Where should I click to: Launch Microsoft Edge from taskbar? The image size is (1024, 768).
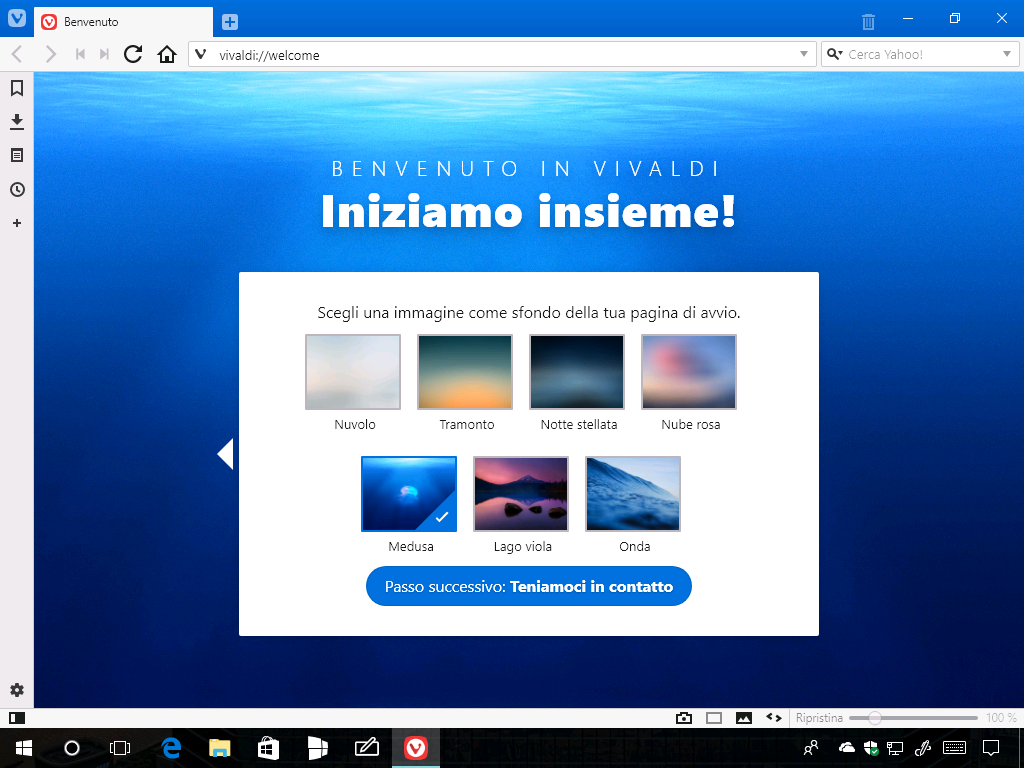pyautogui.click(x=171, y=748)
